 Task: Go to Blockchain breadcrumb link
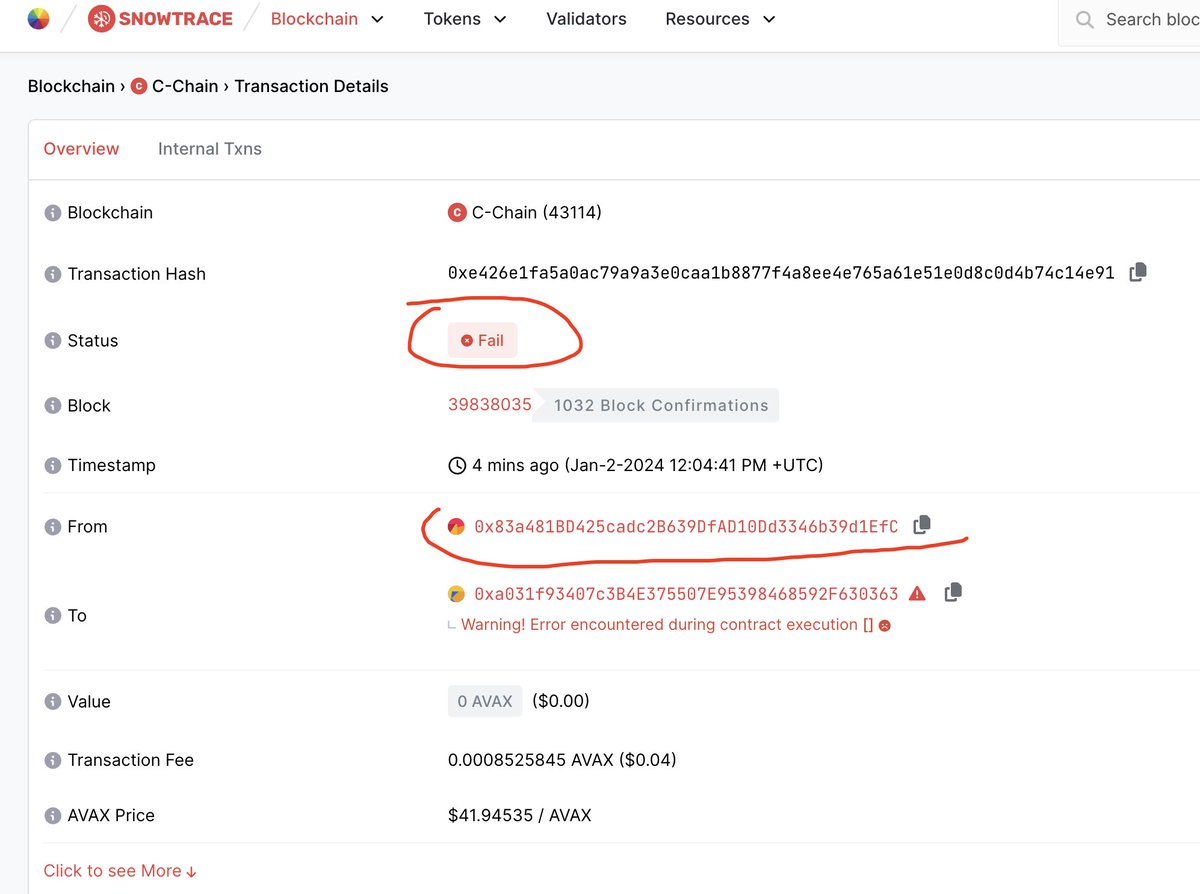pos(71,86)
